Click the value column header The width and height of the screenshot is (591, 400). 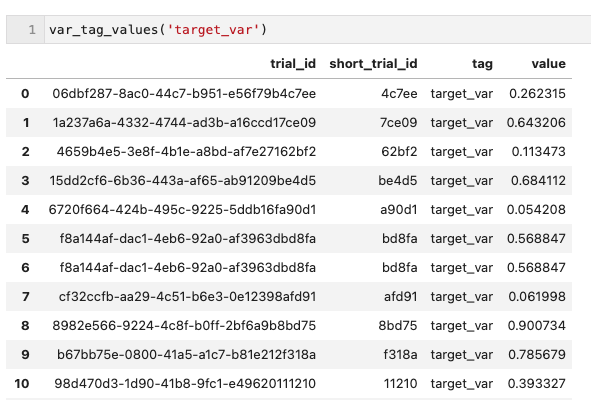coord(548,64)
